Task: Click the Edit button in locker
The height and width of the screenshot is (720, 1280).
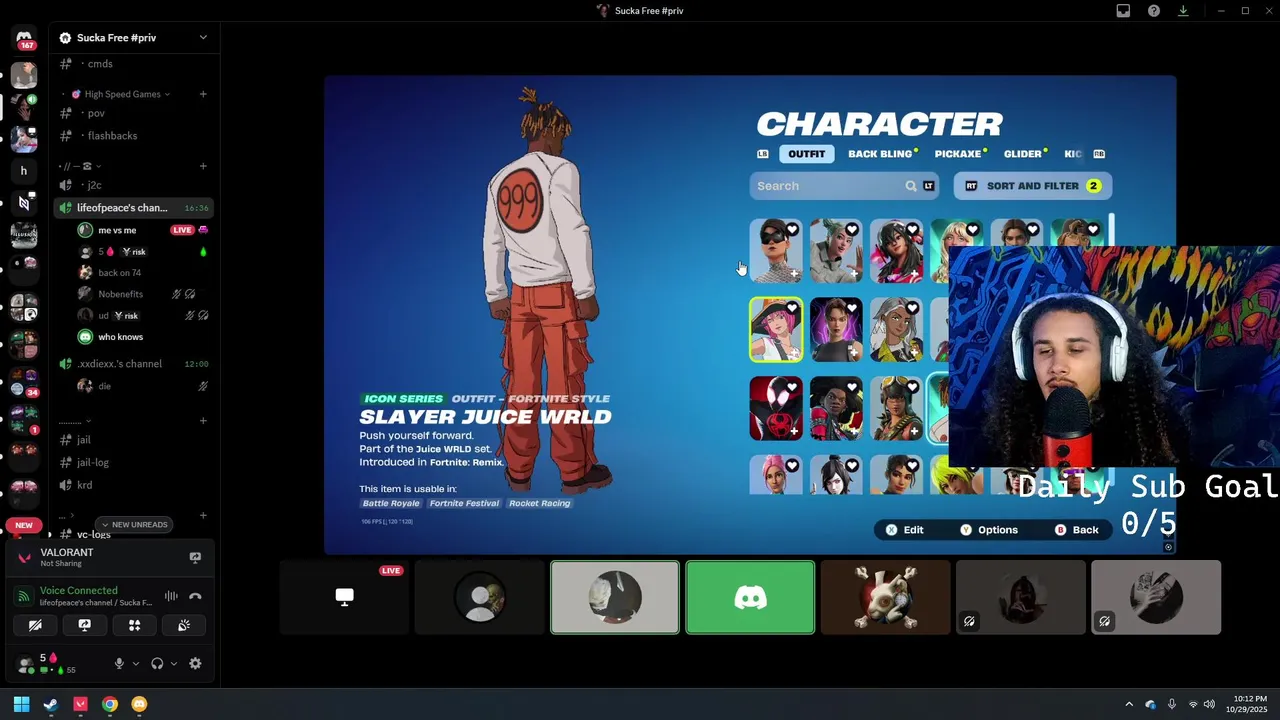Action: click(904, 530)
